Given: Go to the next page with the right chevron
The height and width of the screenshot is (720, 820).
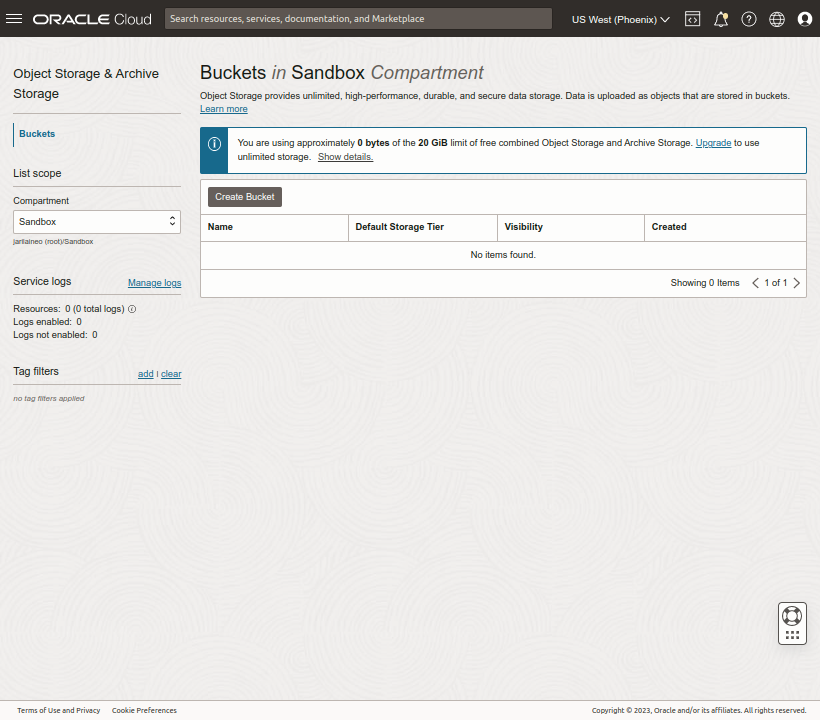Looking at the screenshot, I should pos(796,283).
